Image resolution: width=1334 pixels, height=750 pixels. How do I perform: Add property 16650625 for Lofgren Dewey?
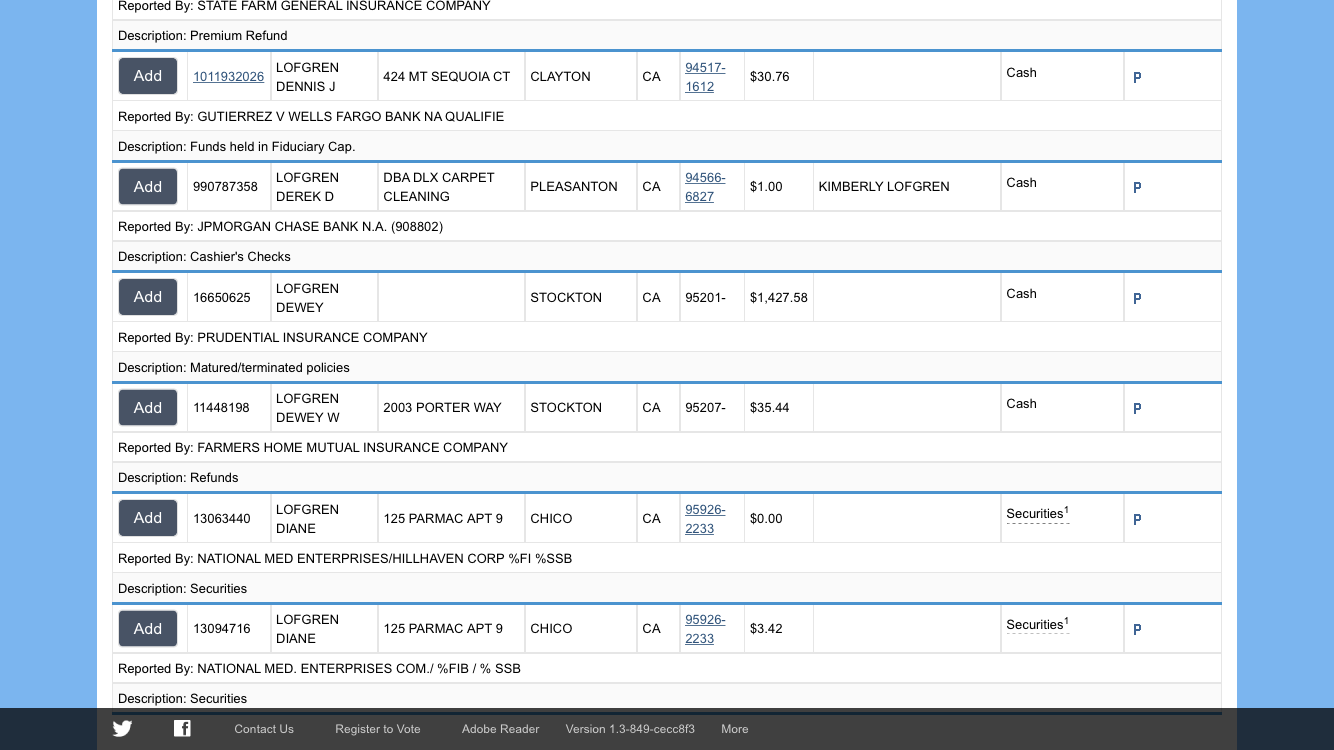click(148, 297)
